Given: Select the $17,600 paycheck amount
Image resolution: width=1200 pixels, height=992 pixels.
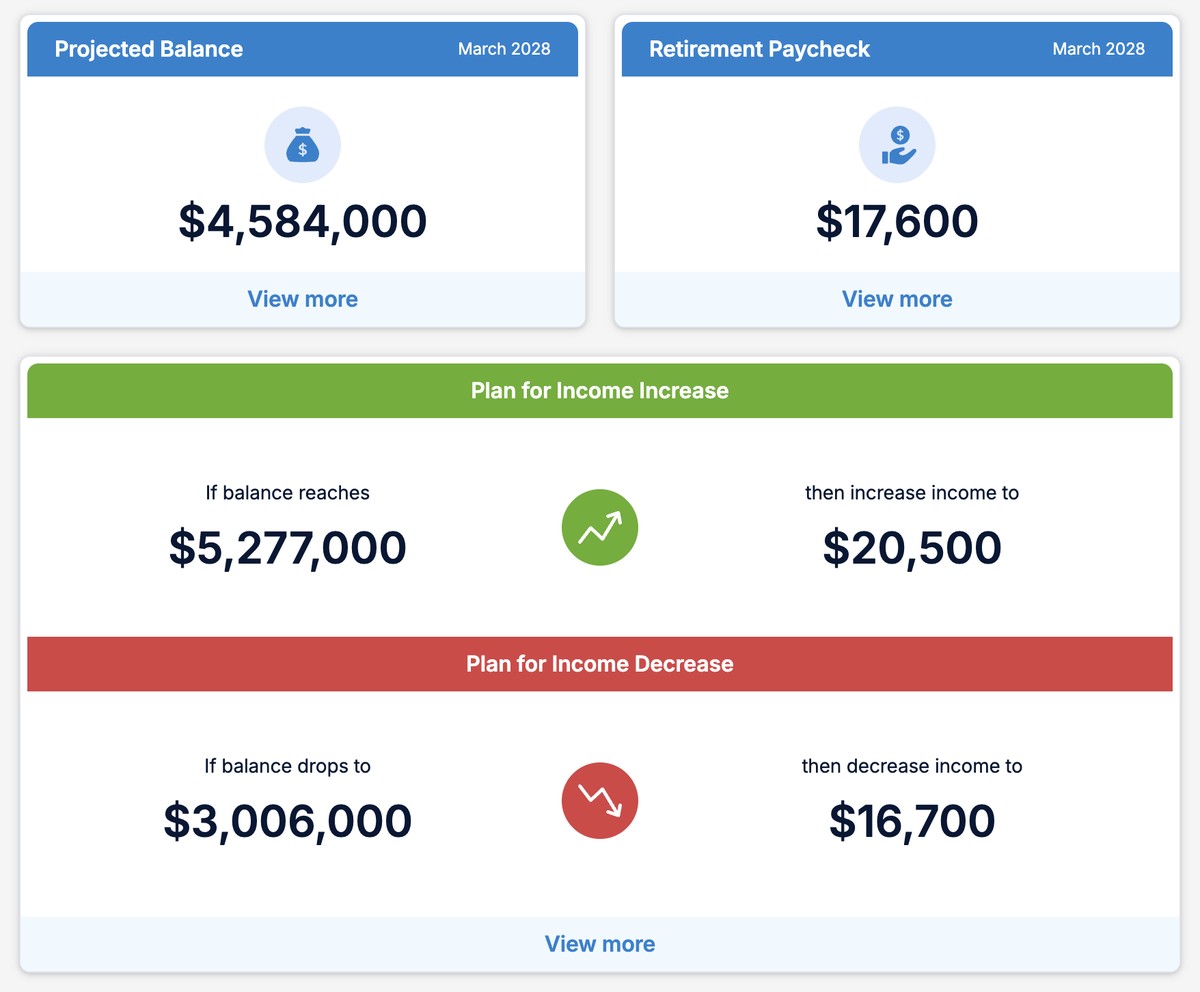Looking at the screenshot, I should click(897, 221).
